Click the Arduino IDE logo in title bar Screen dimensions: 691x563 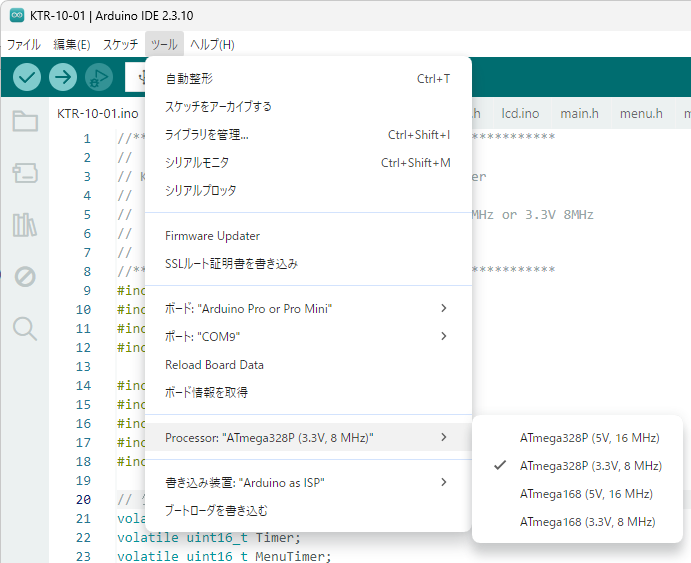17,15
